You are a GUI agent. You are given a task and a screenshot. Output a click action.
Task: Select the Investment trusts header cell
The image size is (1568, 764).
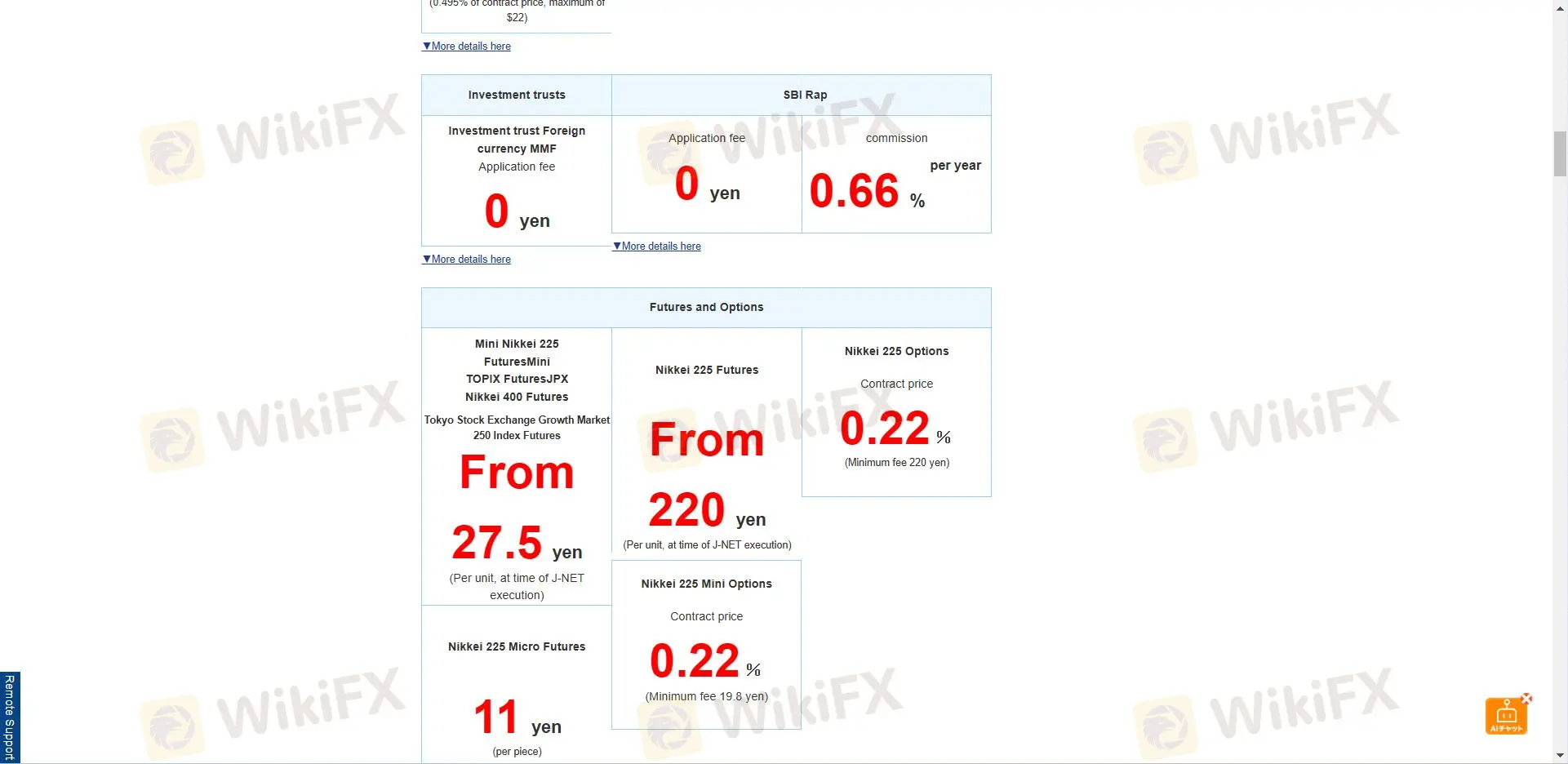coord(517,95)
